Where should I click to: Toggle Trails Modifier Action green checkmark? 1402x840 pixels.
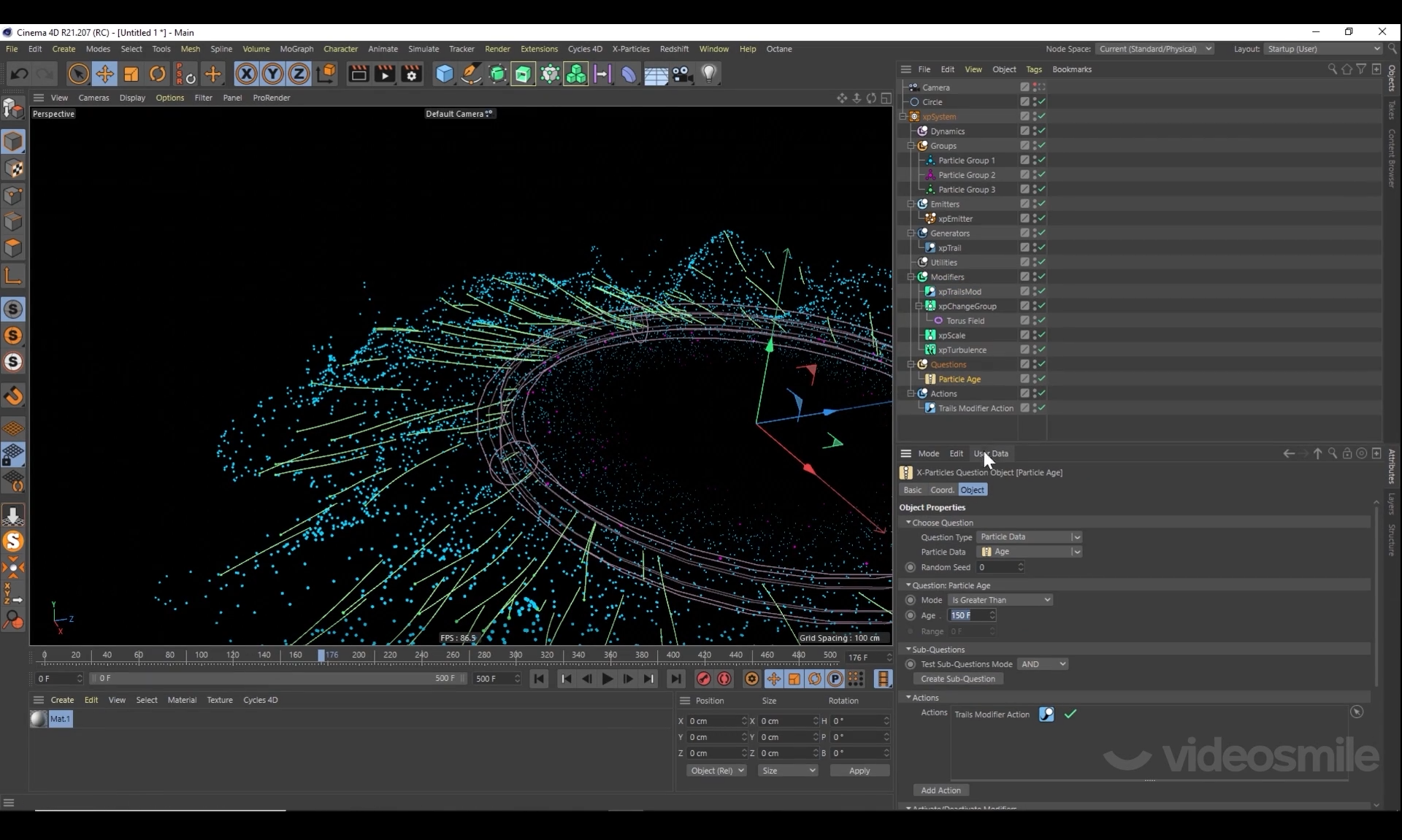(1070, 714)
